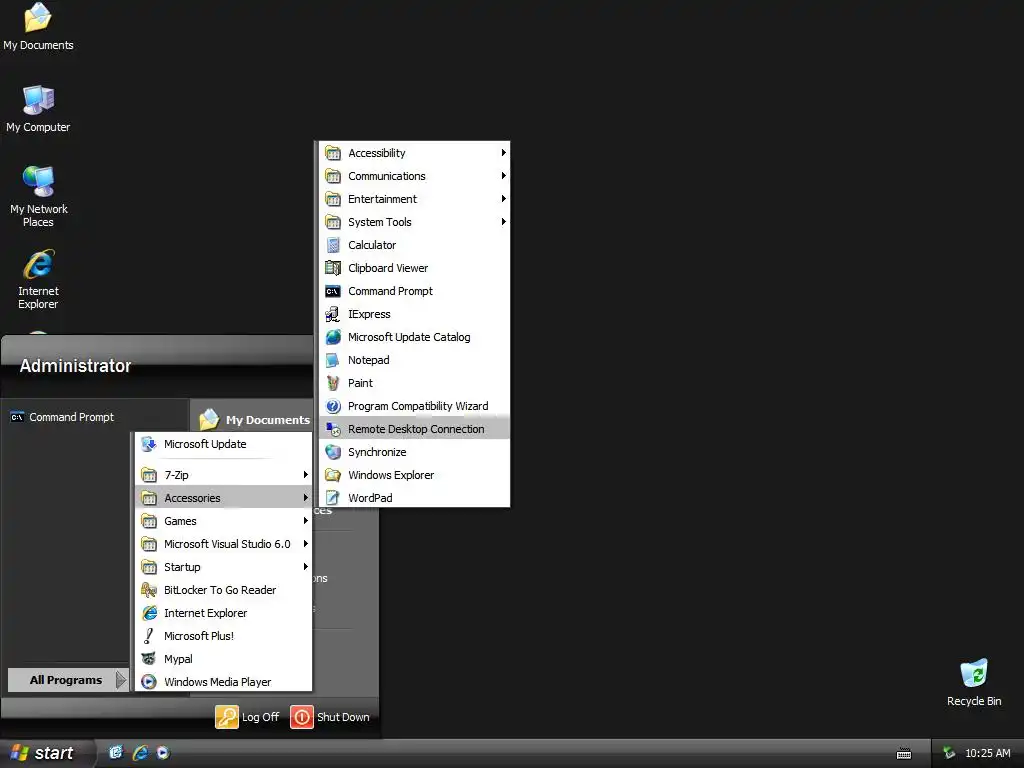Click the WordPad icon

click(333, 498)
